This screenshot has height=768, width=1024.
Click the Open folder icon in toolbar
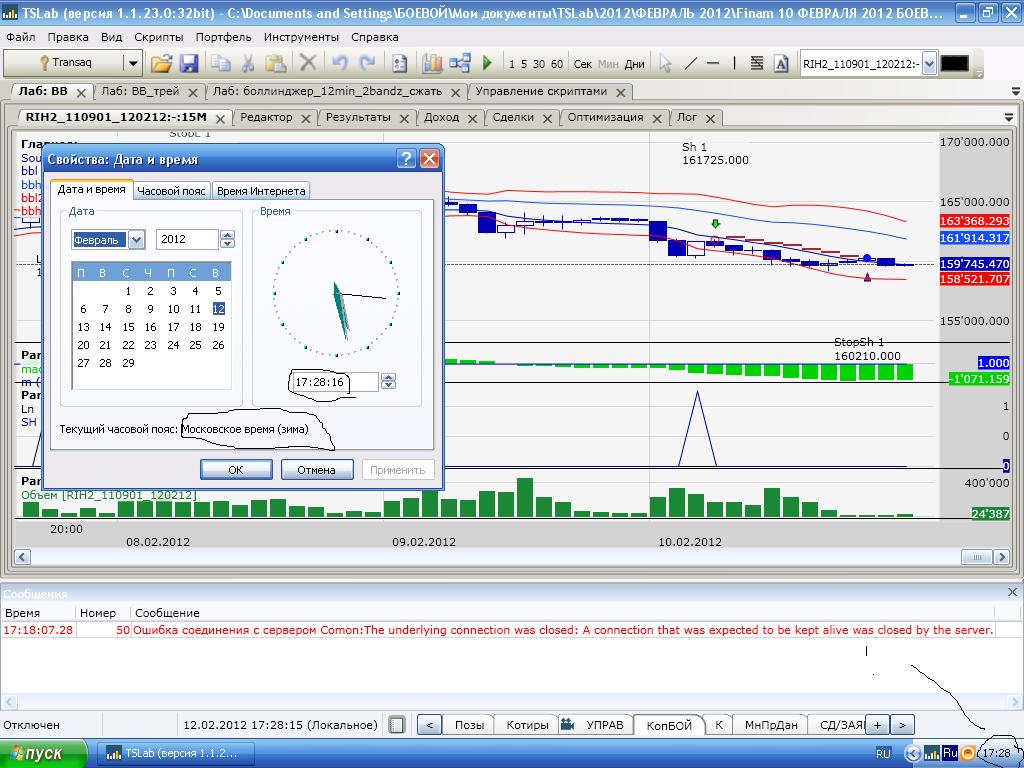[161, 63]
